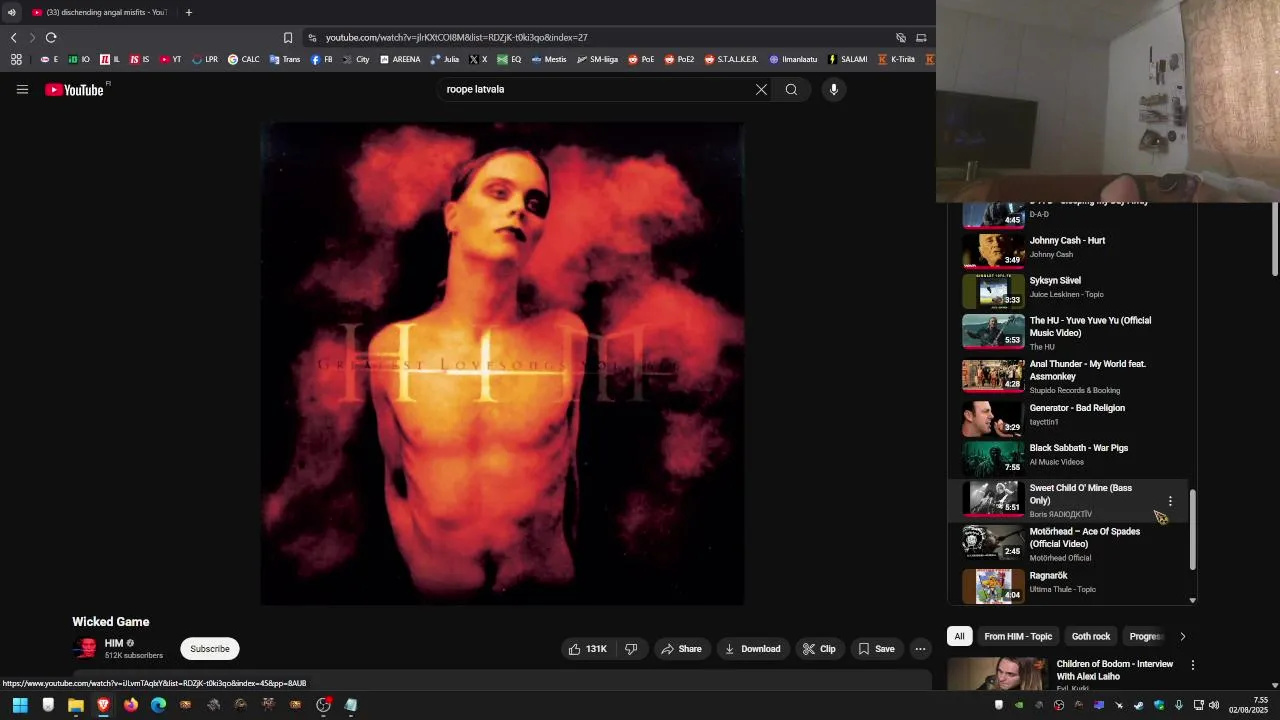1280x720 pixels.
Task: Open the Ragnarök video thumbnail
Action: pos(993,586)
